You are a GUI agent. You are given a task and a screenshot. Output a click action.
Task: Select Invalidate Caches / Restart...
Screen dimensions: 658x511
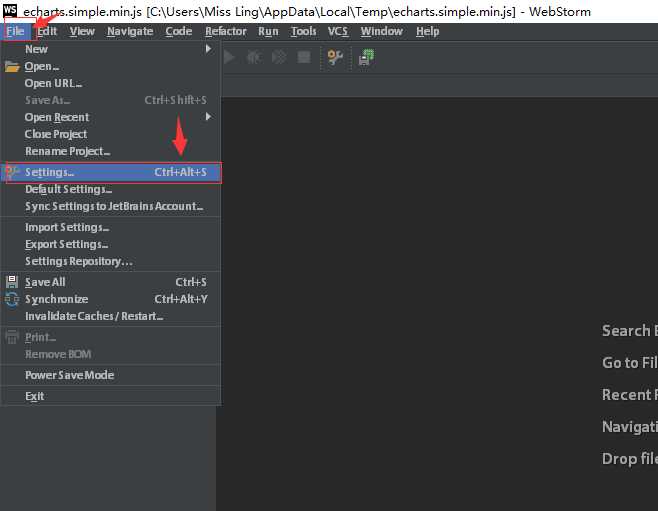point(111,316)
